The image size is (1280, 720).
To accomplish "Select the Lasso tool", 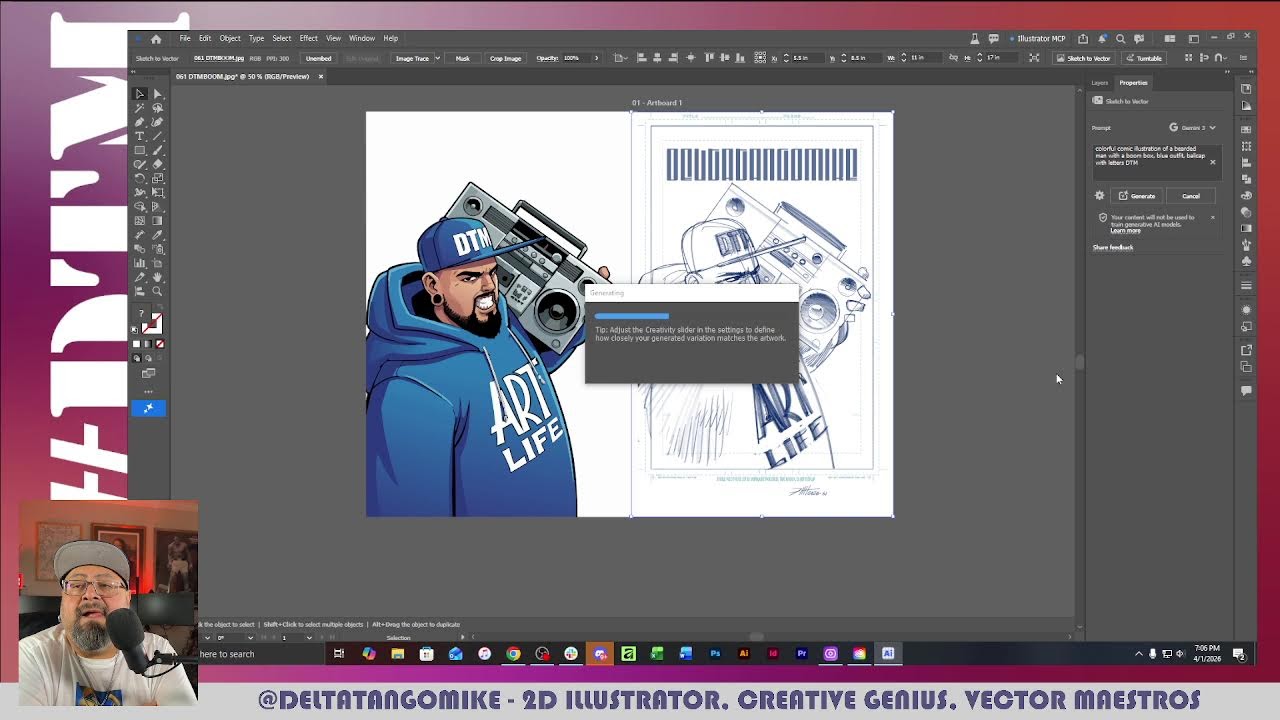I will click(x=158, y=108).
